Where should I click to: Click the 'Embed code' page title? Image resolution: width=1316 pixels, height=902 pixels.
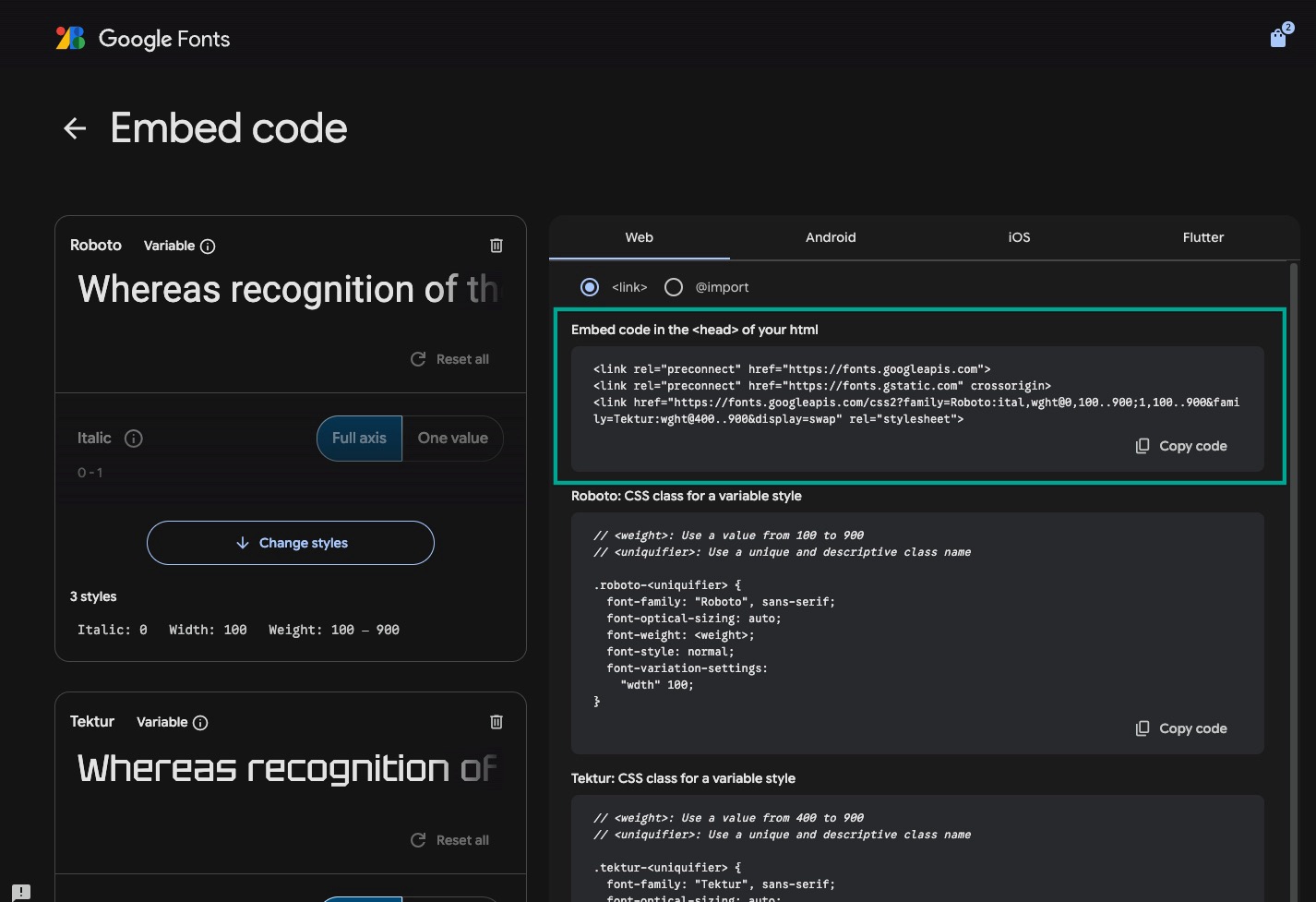click(229, 128)
